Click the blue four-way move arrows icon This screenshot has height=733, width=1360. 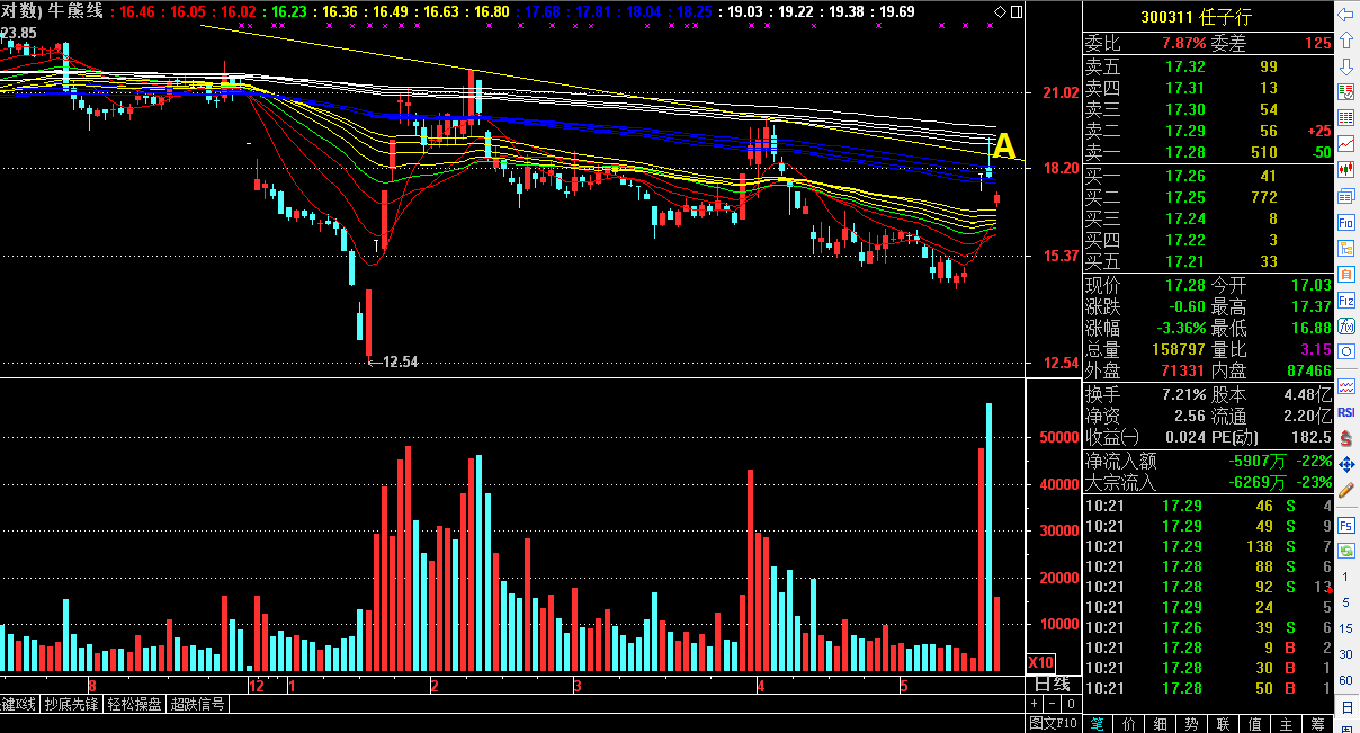1346,464
